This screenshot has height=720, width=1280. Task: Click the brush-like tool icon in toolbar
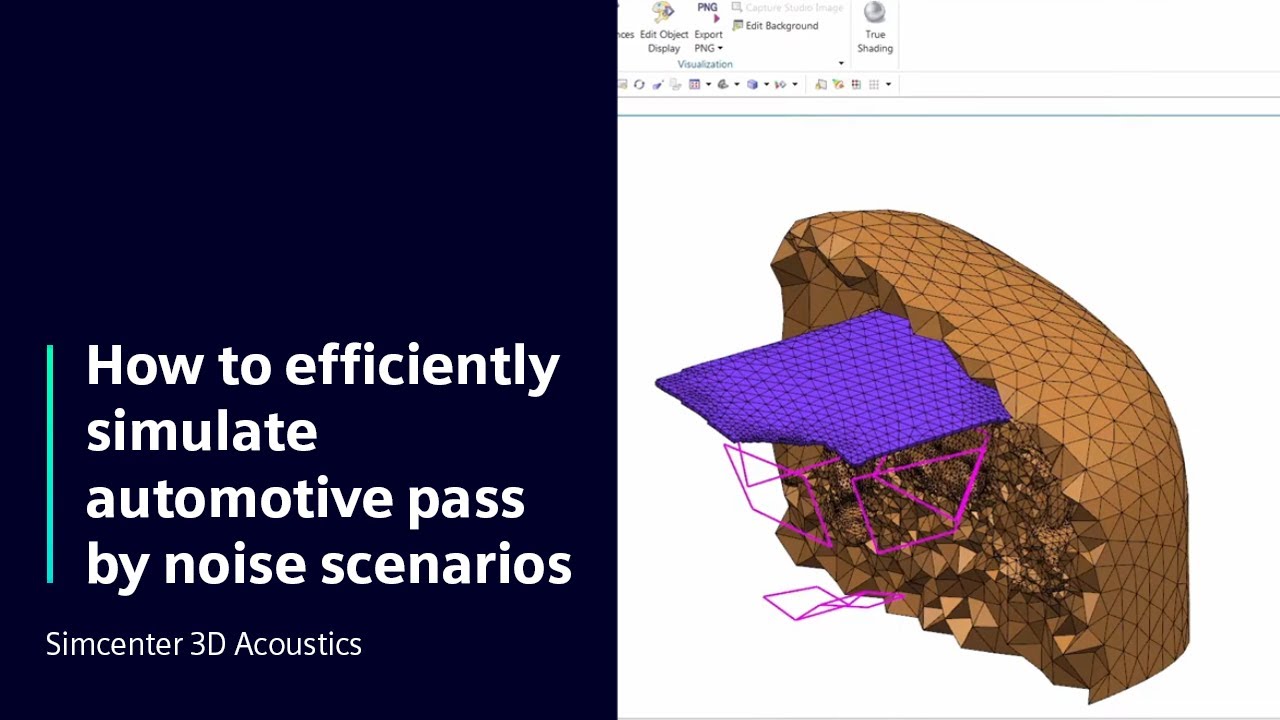click(658, 85)
